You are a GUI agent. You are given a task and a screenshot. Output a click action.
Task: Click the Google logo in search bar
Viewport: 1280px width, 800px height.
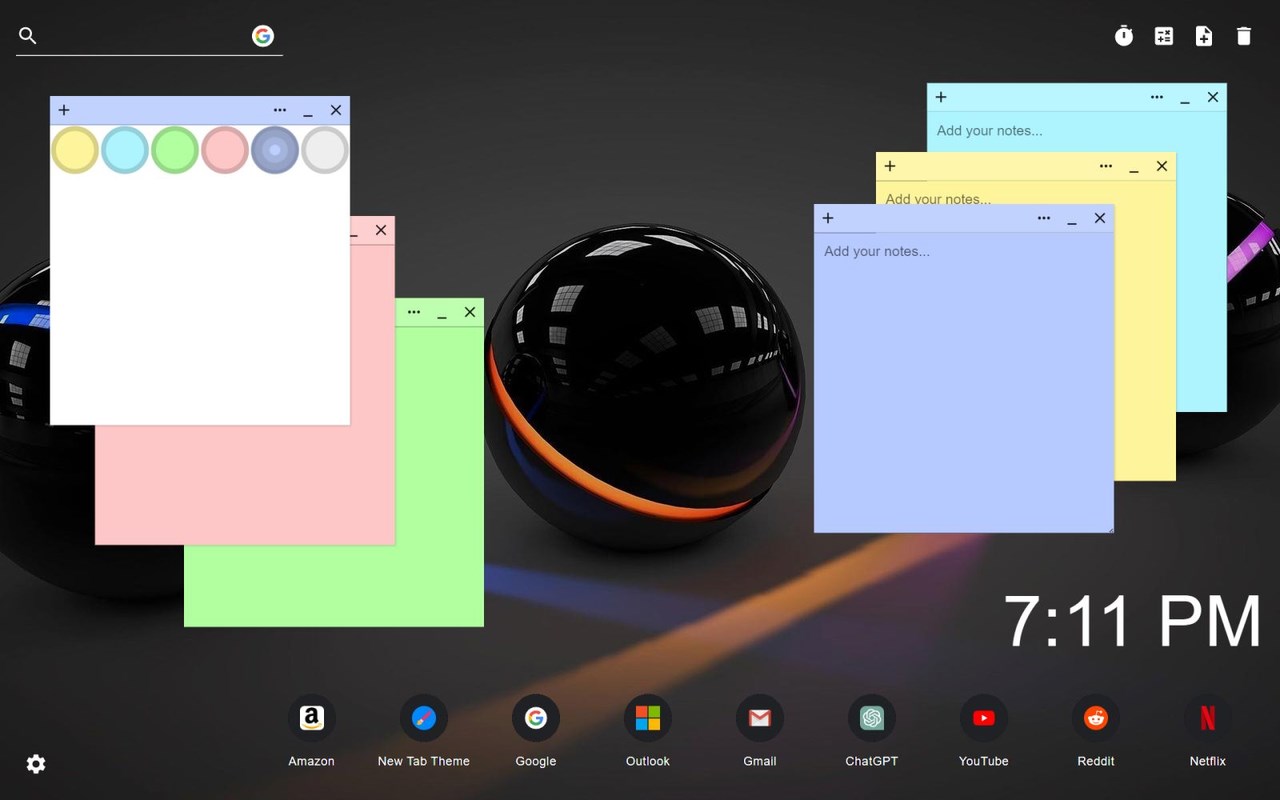point(263,36)
